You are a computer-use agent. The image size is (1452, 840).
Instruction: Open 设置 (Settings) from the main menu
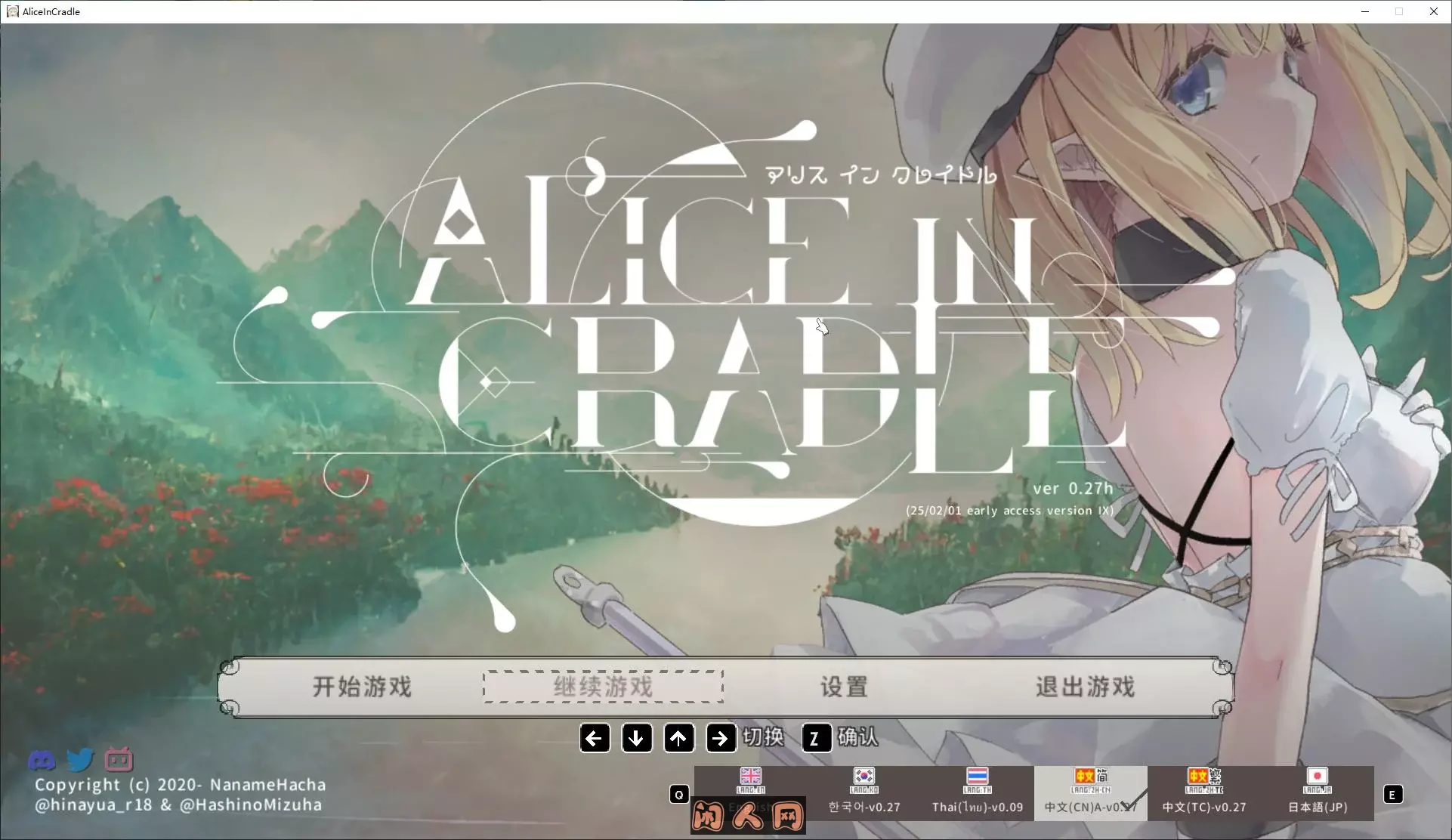pos(843,688)
